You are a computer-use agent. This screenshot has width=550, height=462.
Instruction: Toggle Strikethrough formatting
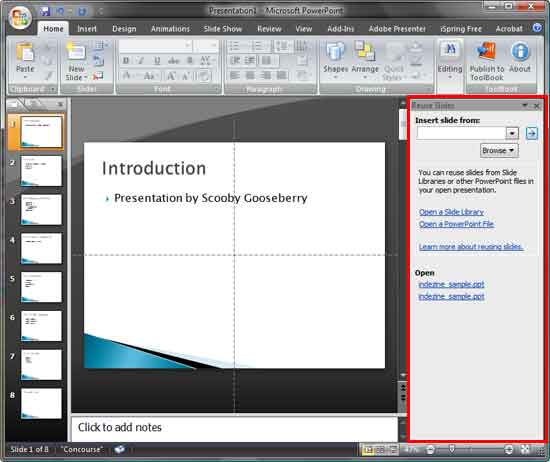coord(174,61)
